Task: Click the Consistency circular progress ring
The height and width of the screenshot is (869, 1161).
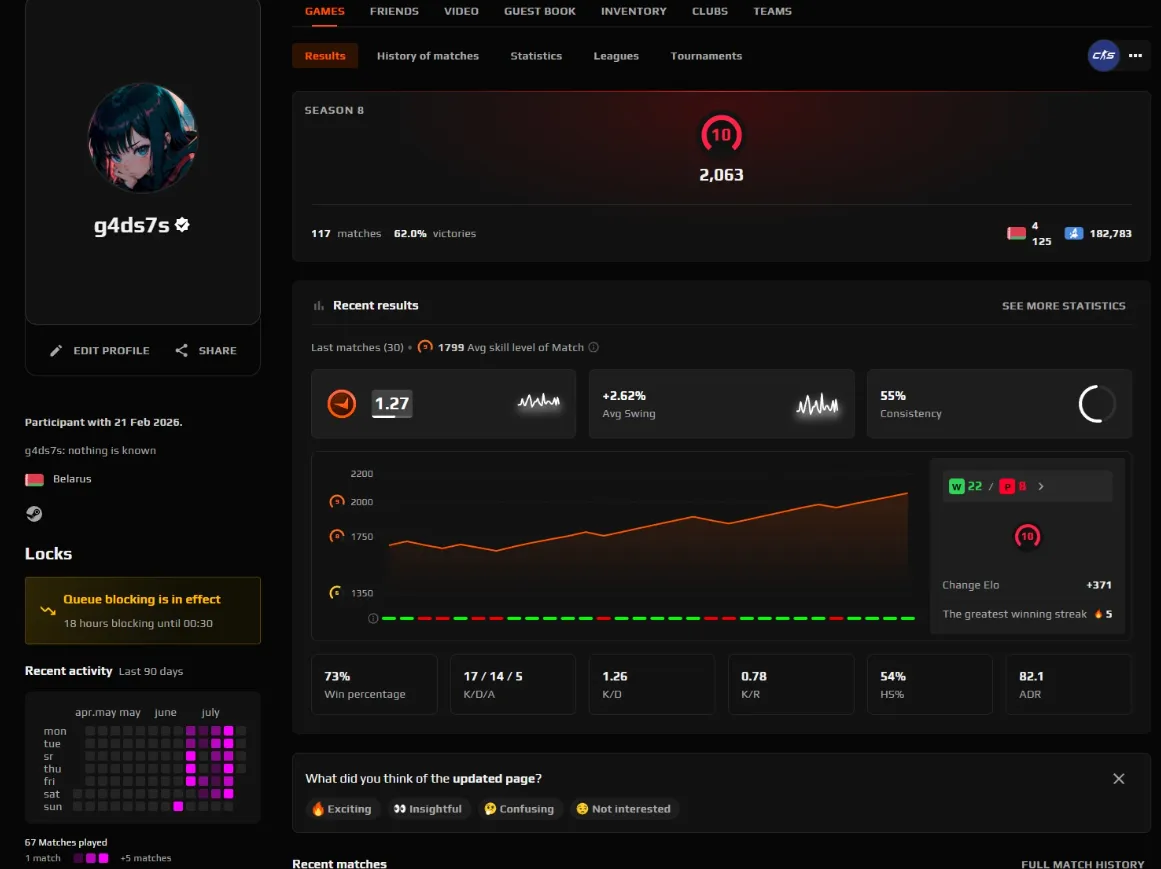Action: point(1096,404)
